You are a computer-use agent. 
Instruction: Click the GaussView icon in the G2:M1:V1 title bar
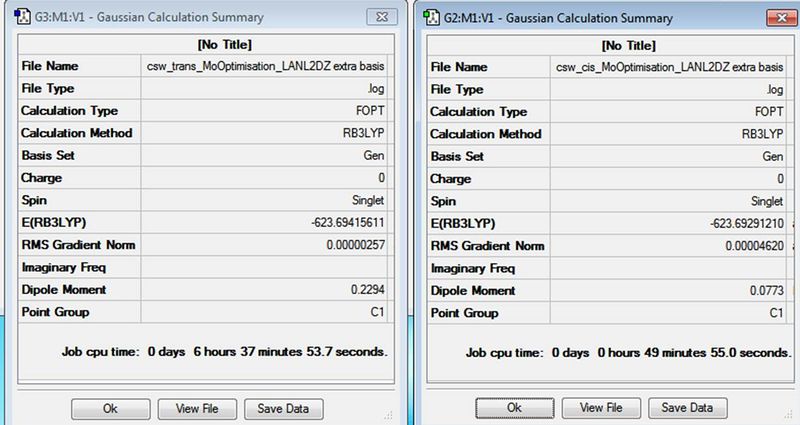point(432,18)
